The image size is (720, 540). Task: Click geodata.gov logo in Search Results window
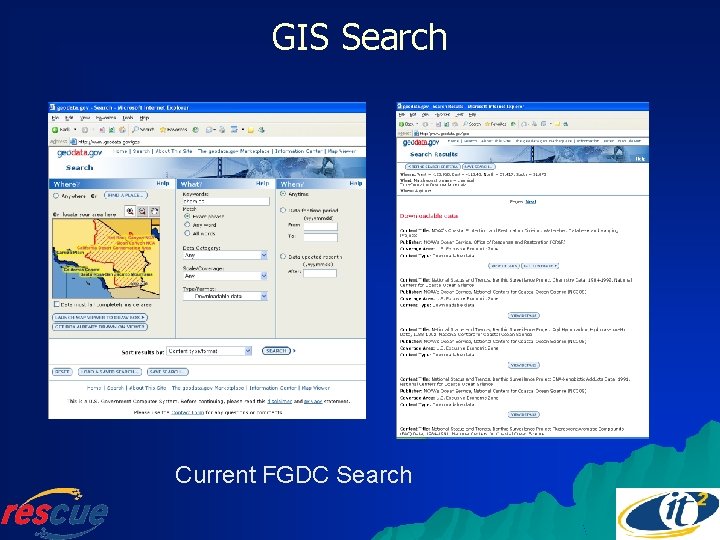[421, 143]
